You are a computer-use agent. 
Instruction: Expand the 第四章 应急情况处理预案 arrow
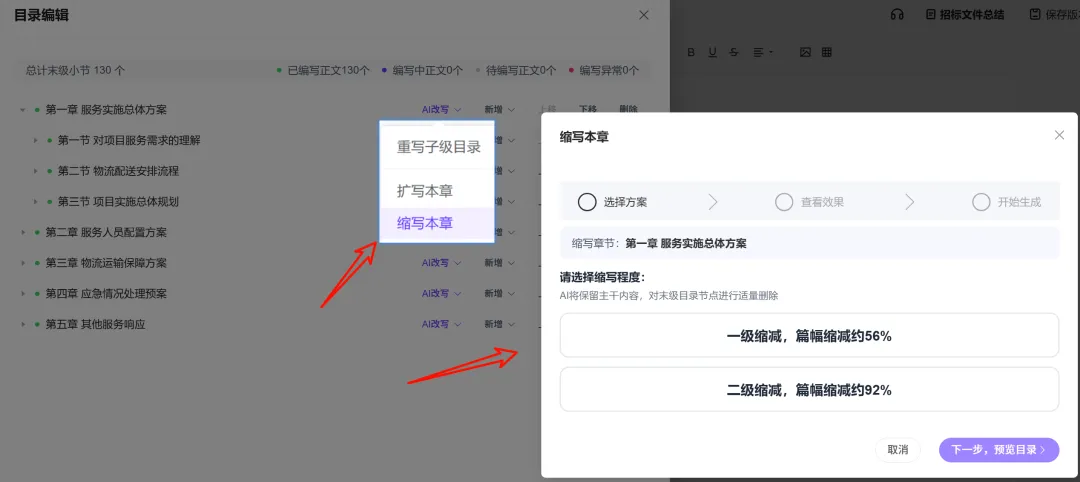click(23, 294)
